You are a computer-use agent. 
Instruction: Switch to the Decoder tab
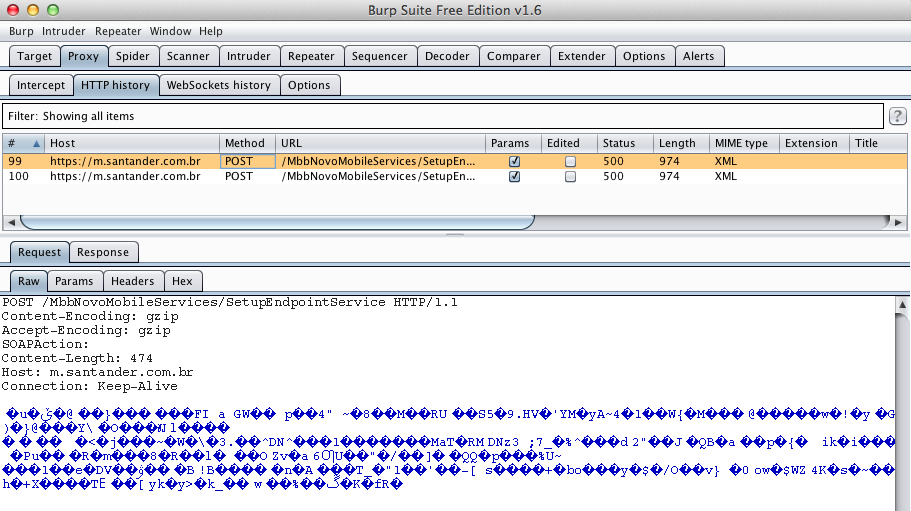(x=446, y=56)
